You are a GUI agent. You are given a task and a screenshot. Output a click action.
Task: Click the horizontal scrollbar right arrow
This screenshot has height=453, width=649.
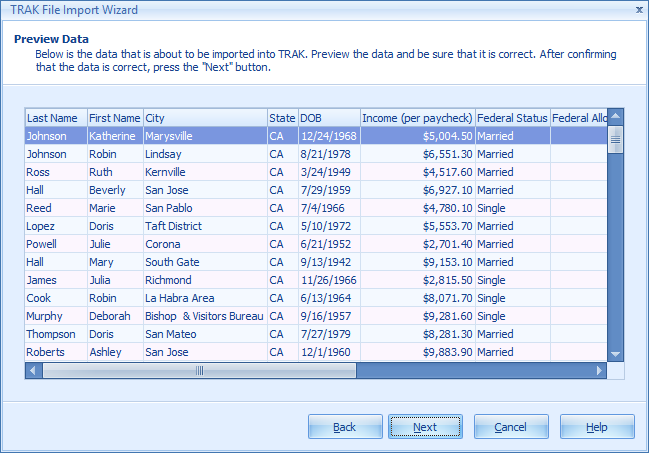point(599,370)
